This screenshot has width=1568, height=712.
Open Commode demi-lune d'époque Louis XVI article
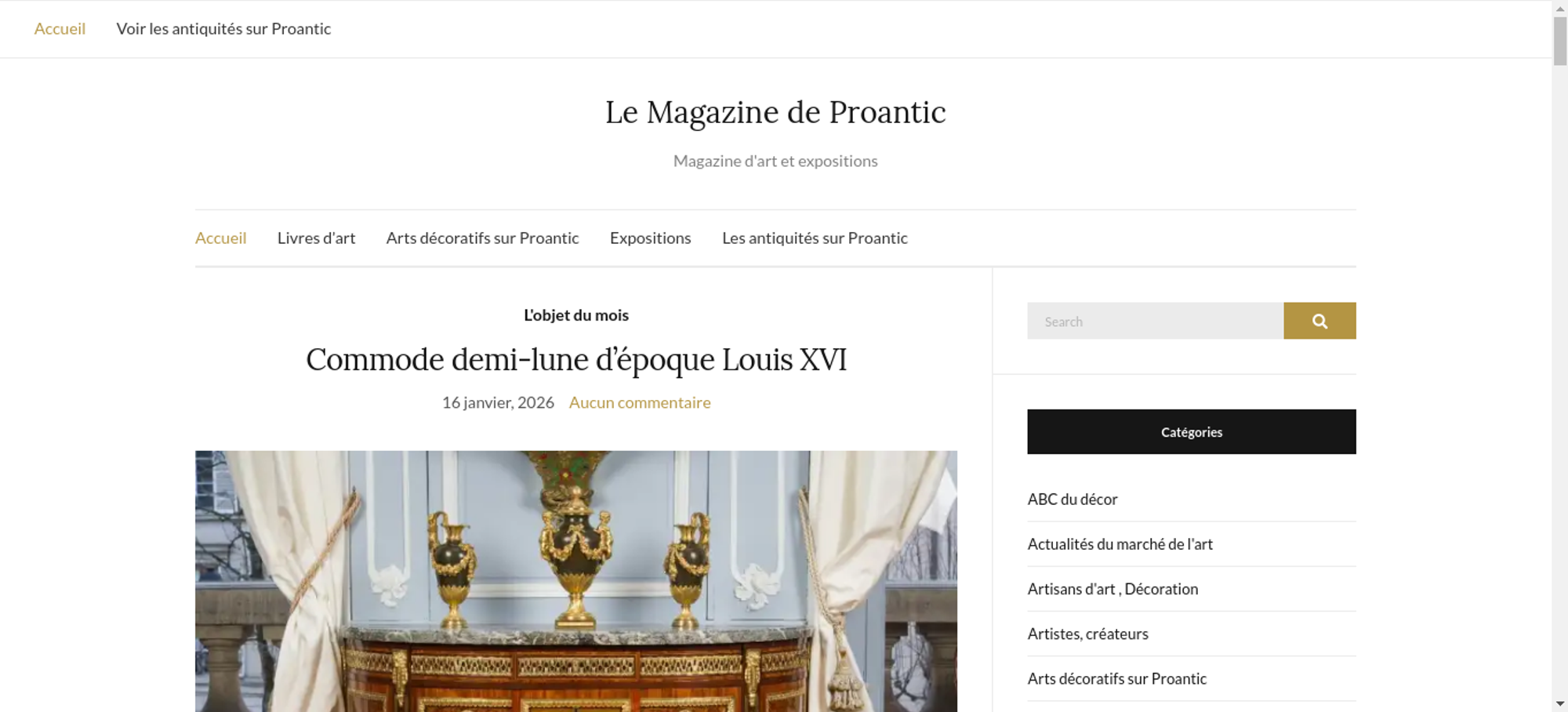[576, 360]
